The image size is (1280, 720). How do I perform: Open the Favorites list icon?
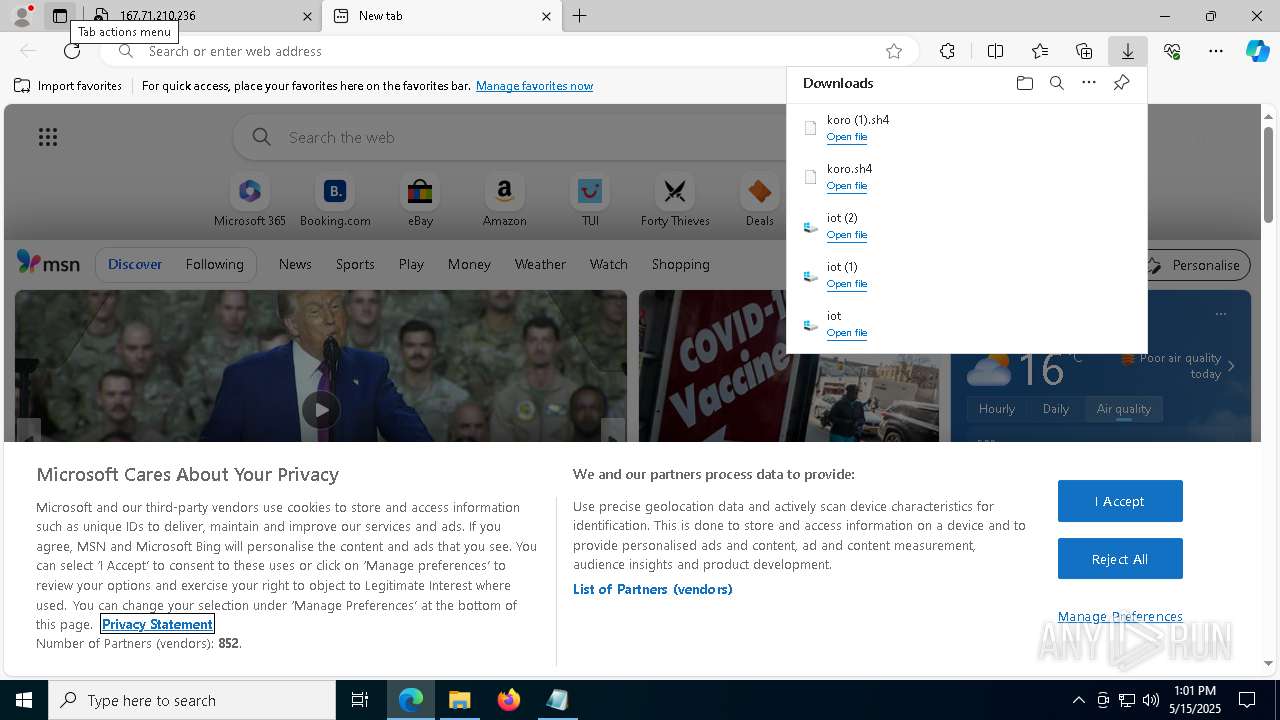click(x=1040, y=51)
